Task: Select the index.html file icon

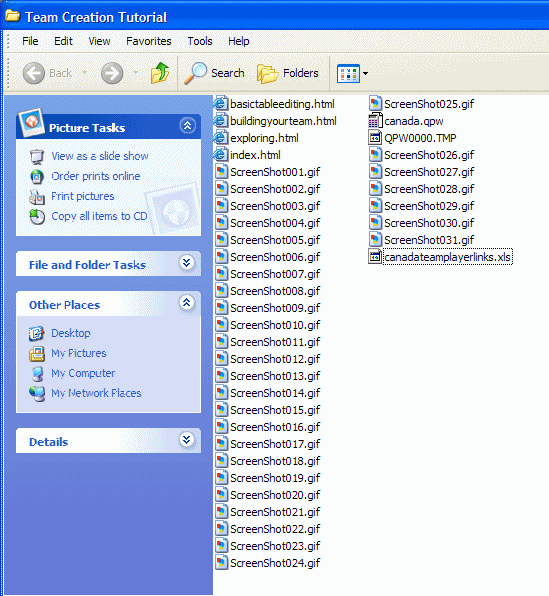Action: (221, 155)
